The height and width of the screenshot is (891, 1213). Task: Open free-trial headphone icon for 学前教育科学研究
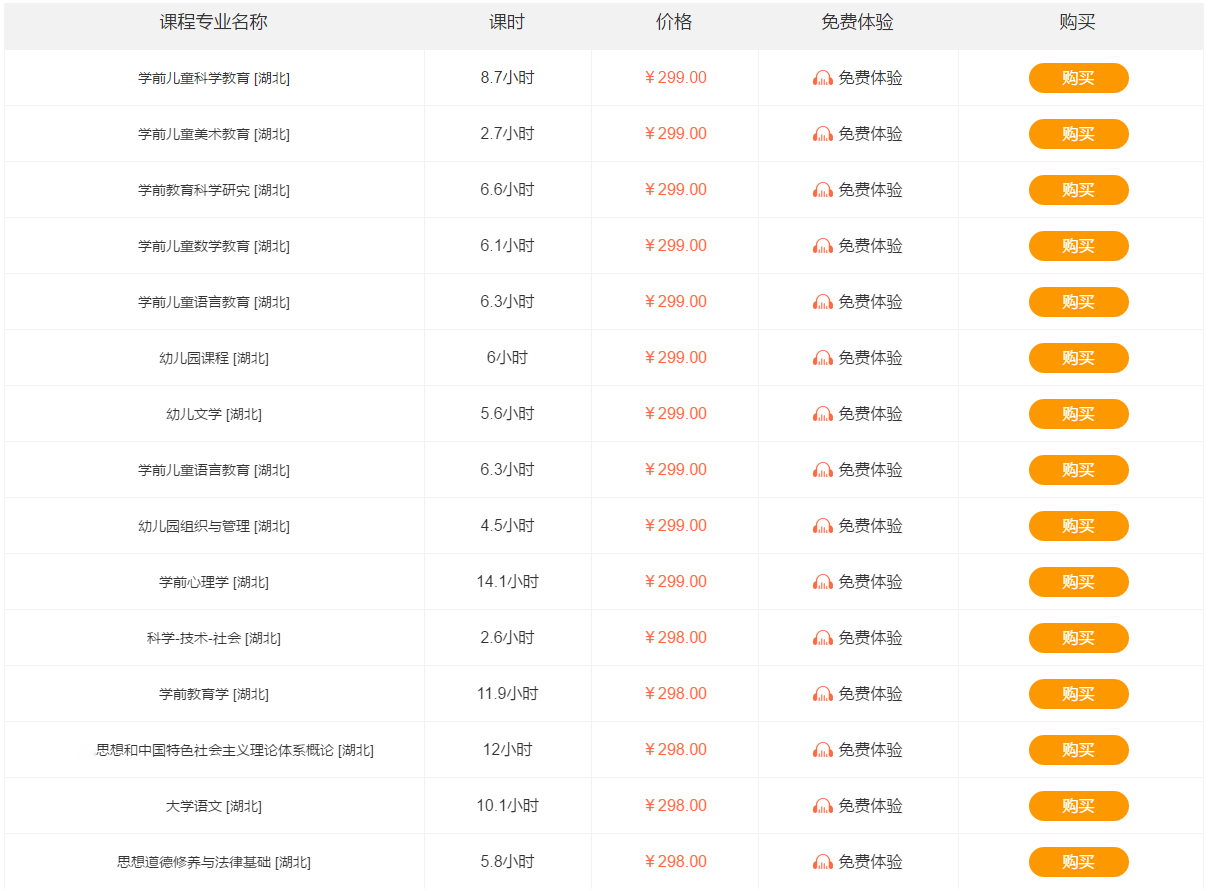point(823,190)
